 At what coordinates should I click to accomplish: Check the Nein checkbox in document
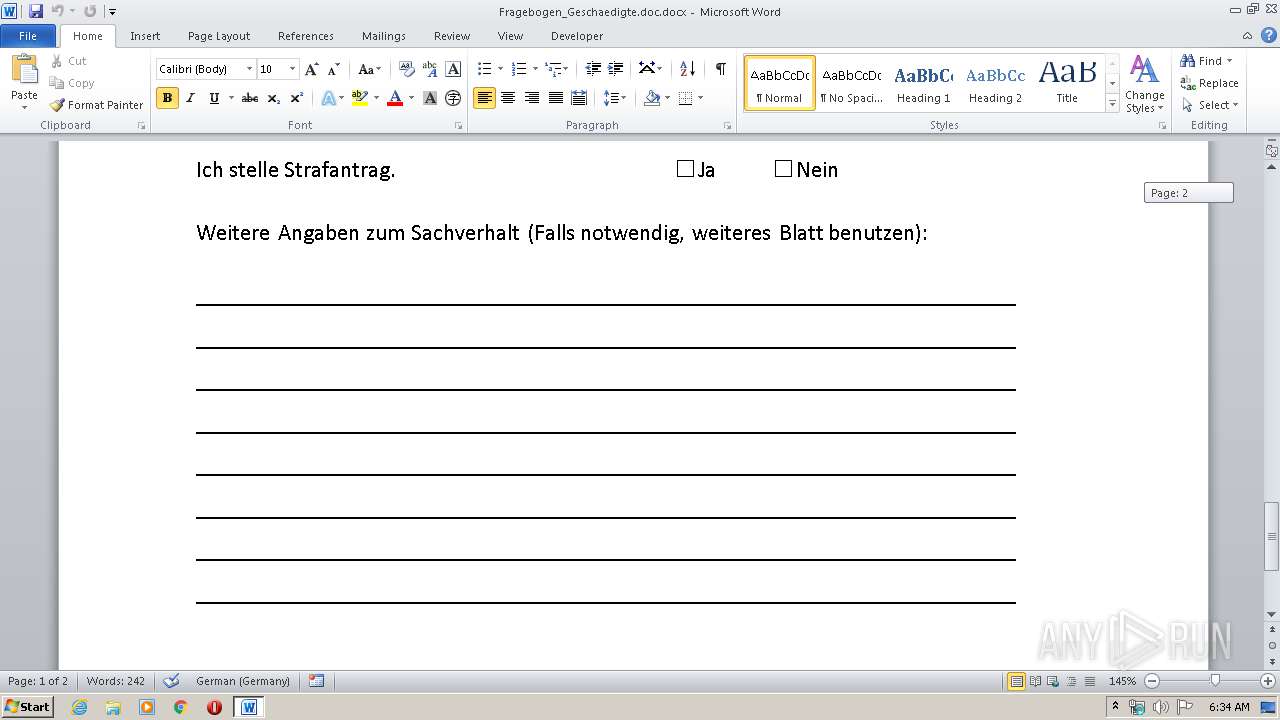[783, 169]
